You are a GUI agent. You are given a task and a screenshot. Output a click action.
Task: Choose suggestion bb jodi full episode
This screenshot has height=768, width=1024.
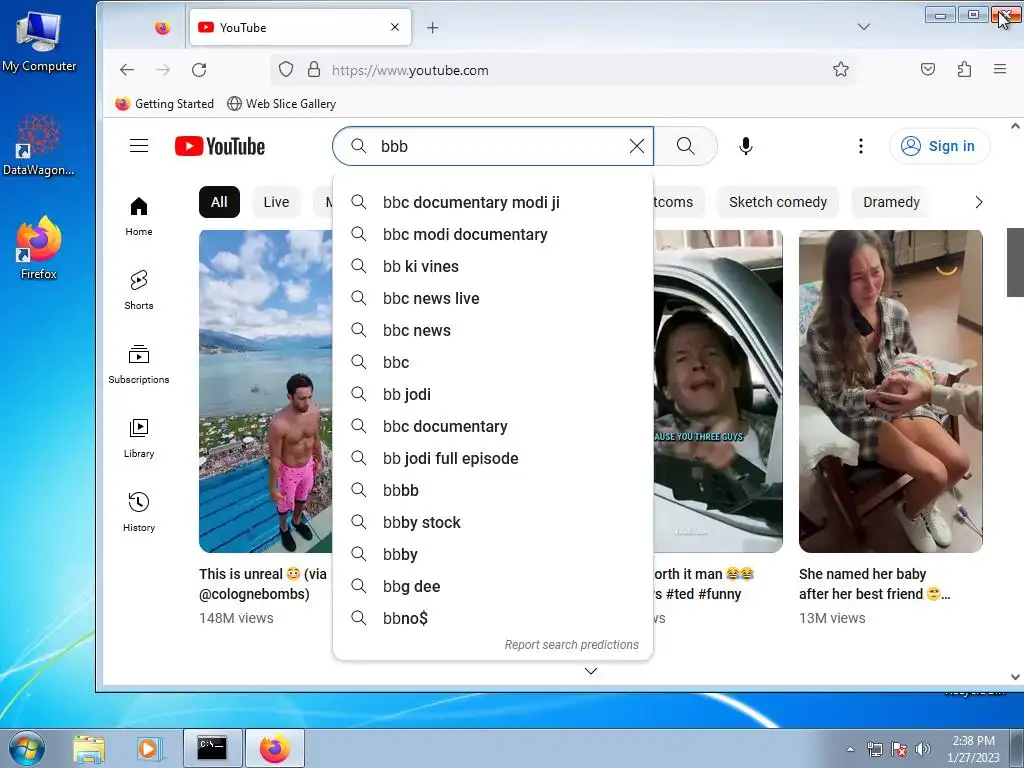coord(493,458)
